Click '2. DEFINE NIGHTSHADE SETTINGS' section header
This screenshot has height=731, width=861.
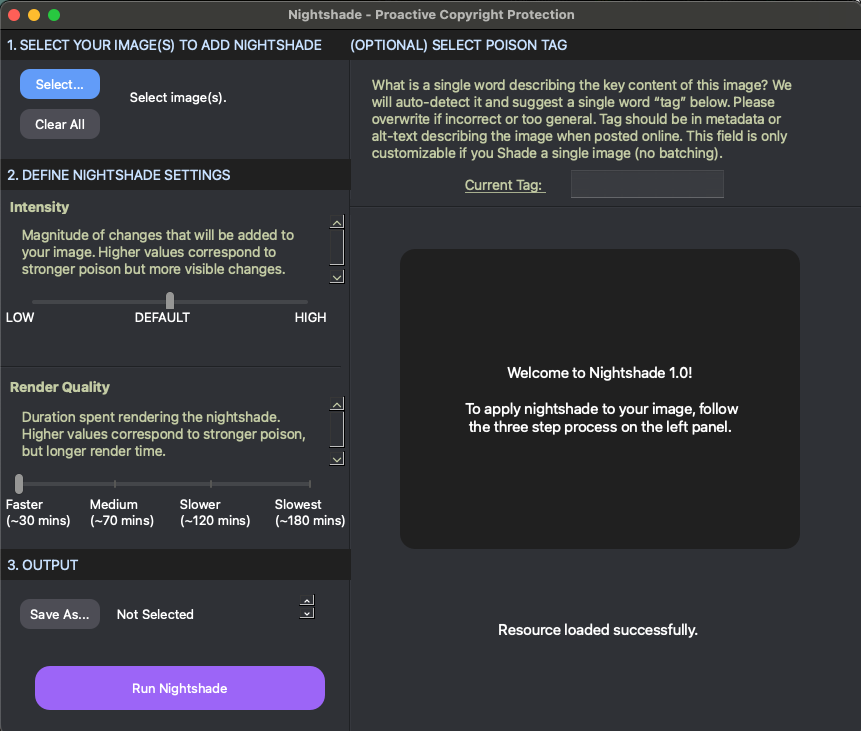(x=119, y=175)
